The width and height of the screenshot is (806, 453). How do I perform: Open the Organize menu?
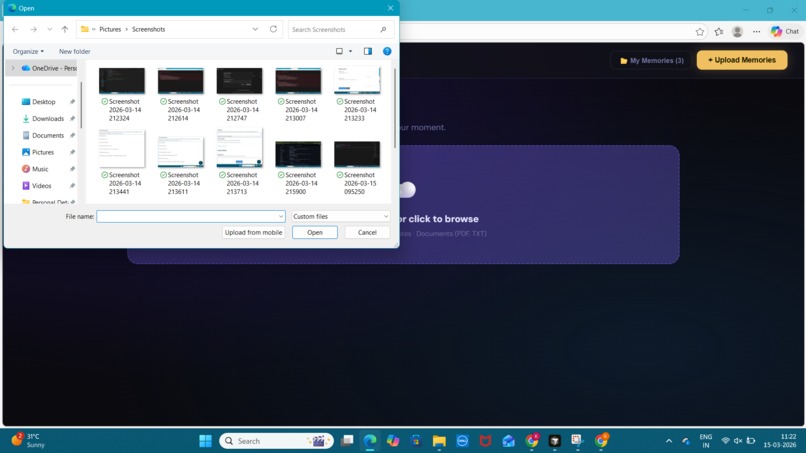coord(28,51)
